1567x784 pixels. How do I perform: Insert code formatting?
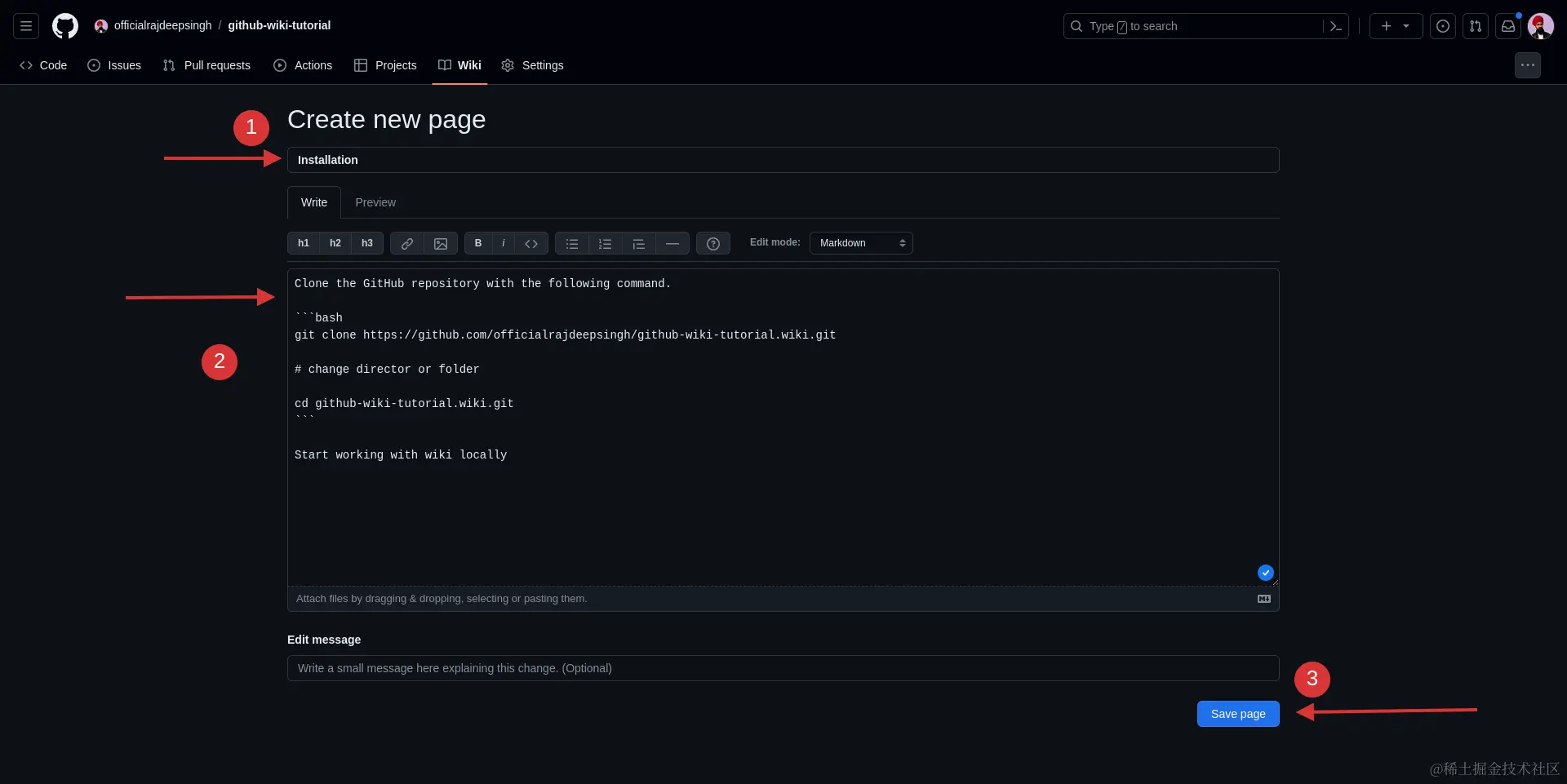point(531,243)
